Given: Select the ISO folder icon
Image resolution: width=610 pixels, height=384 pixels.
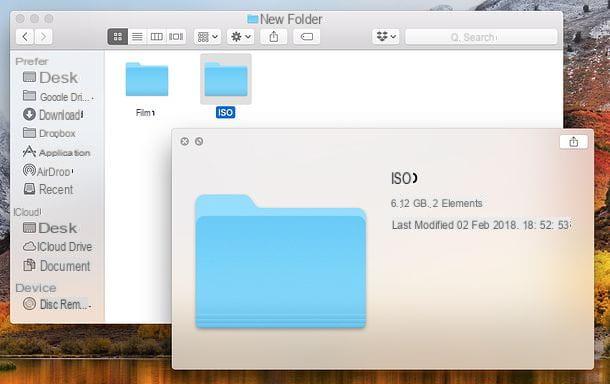Looking at the screenshot, I should pyautogui.click(x=226, y=79).
